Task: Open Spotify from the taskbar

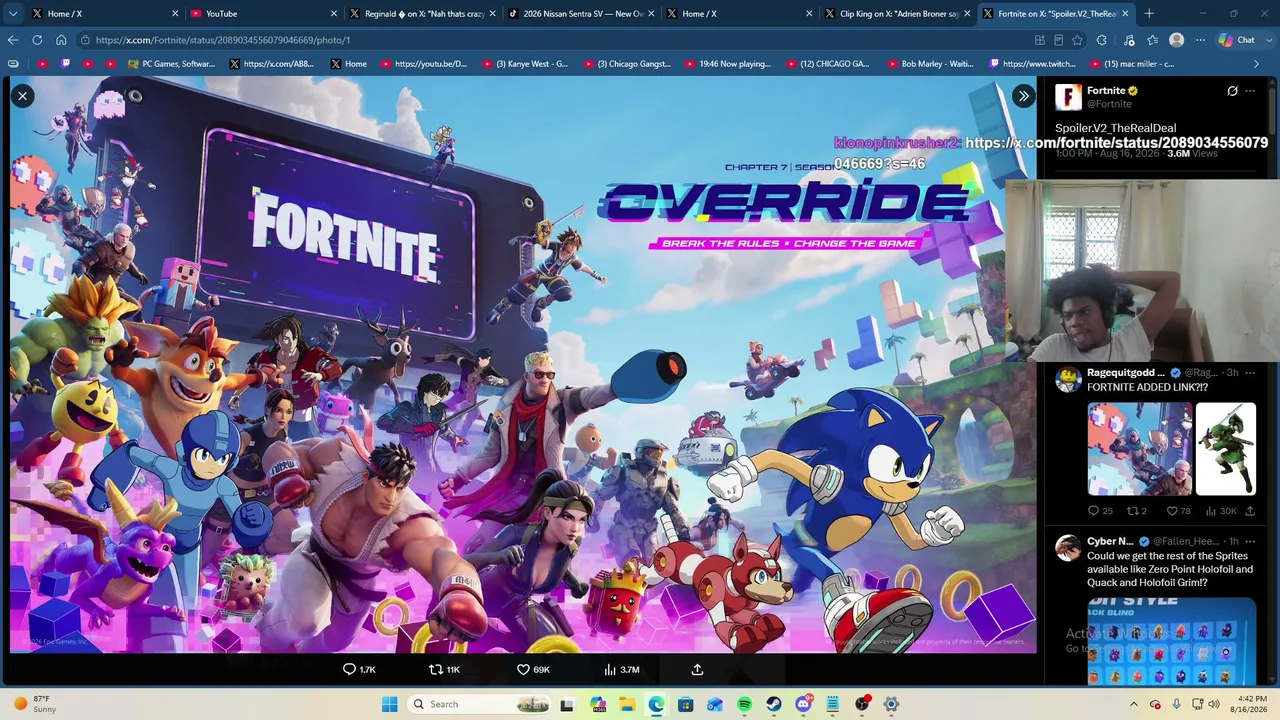Action: pos(744,704)
